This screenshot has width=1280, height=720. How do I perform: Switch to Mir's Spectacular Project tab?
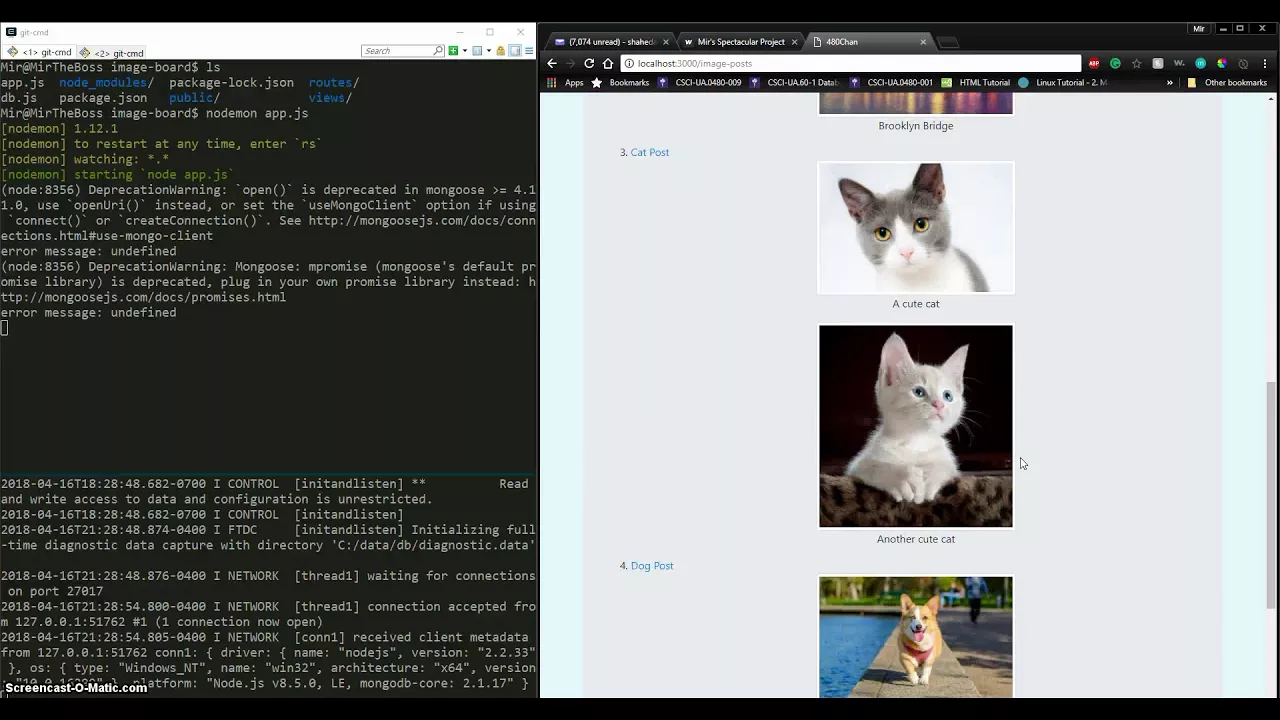click(x=740, y=42)
